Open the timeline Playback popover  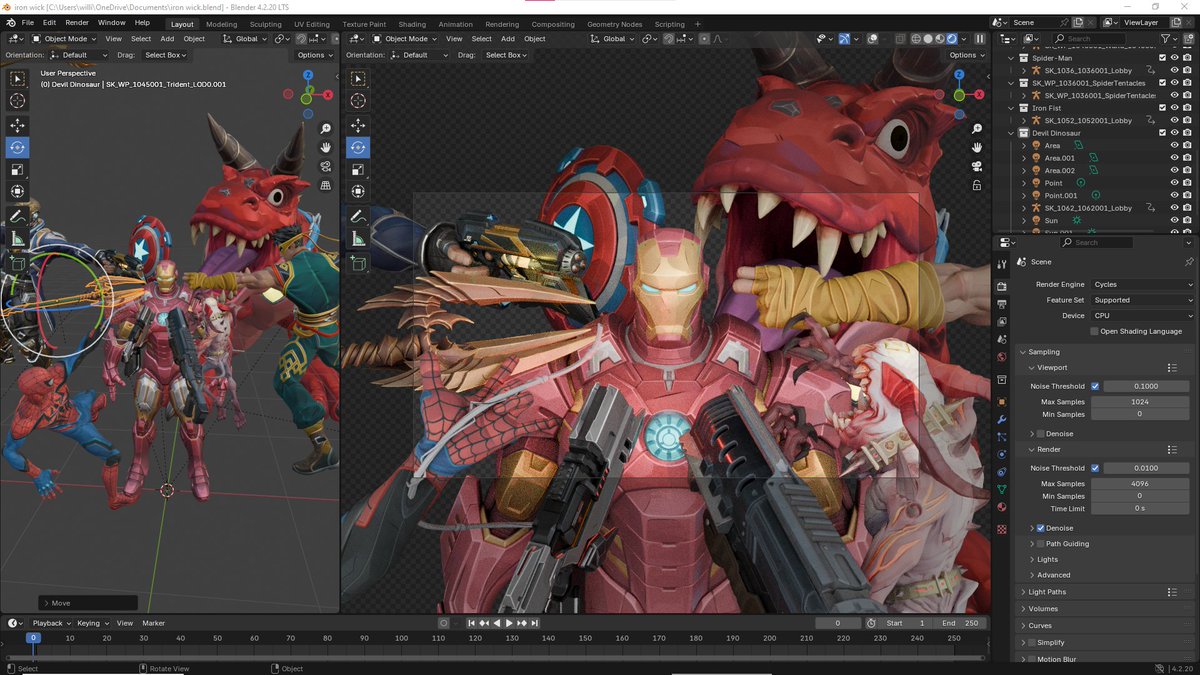point(50,623)
